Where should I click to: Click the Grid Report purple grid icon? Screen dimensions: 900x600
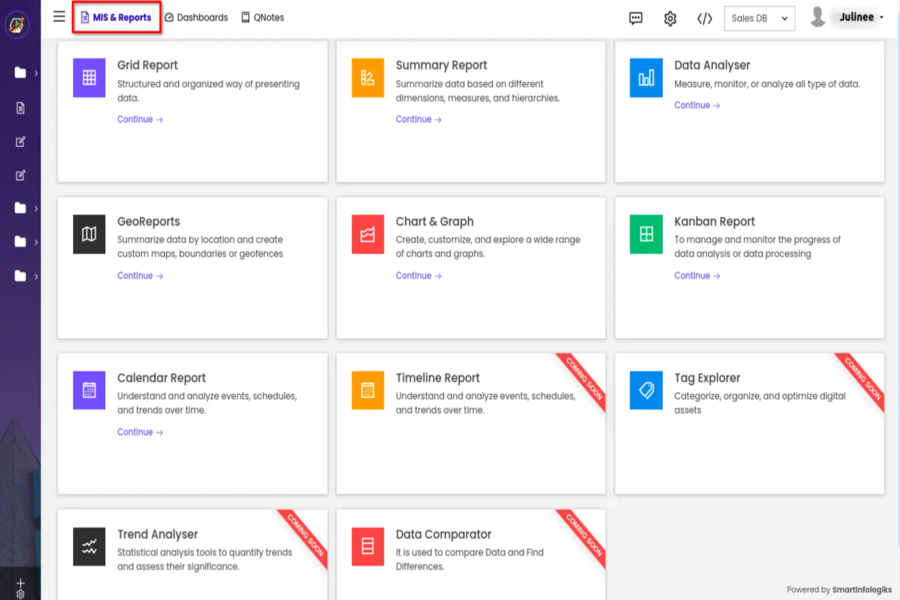(89, 78)
